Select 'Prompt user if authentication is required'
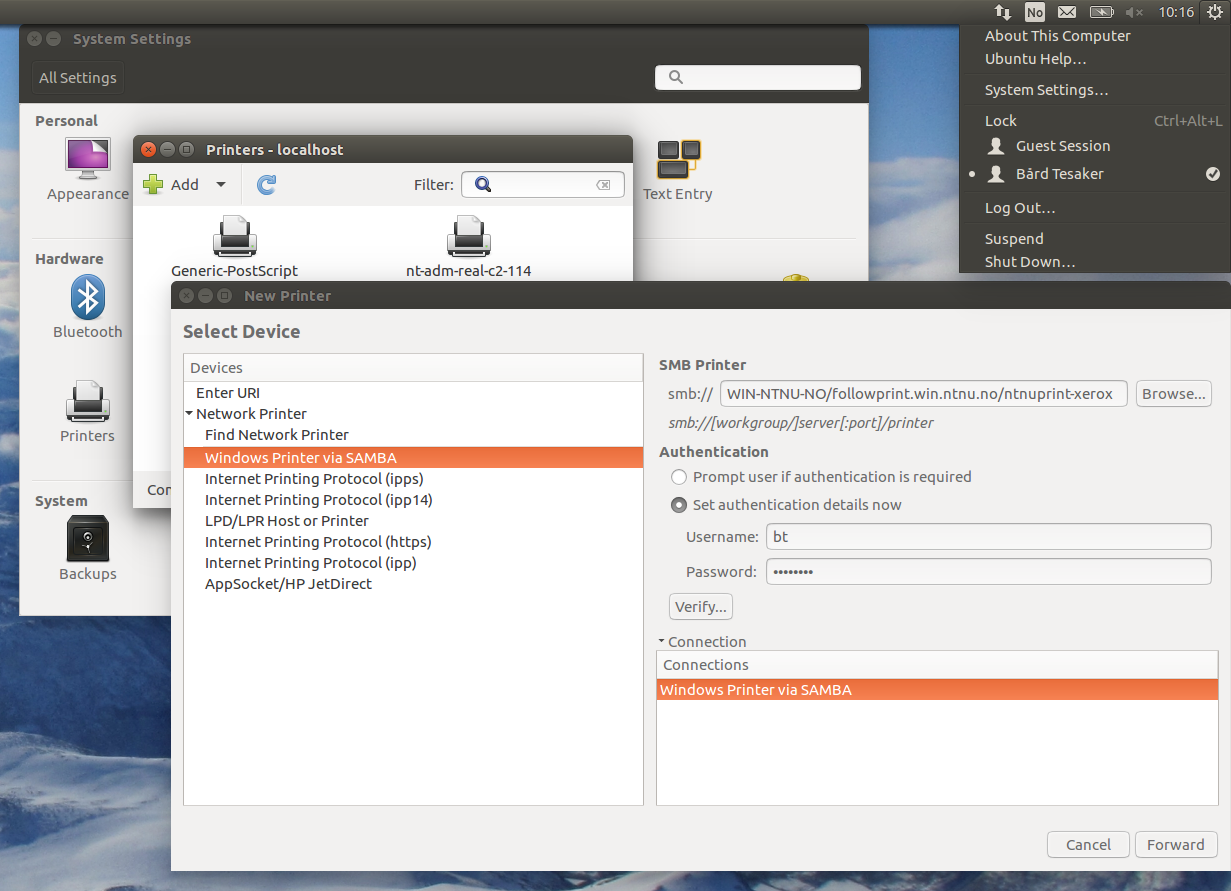 click(x=679, y=477)
